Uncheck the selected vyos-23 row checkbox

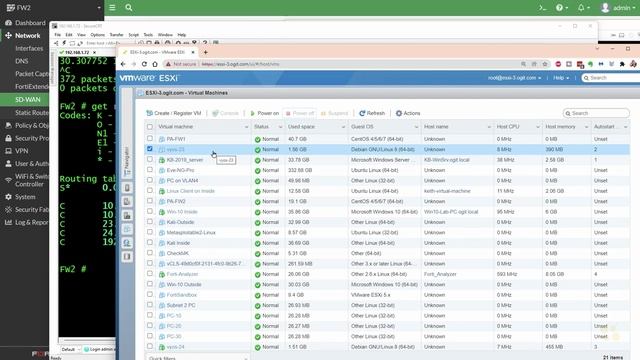(150, 149)
